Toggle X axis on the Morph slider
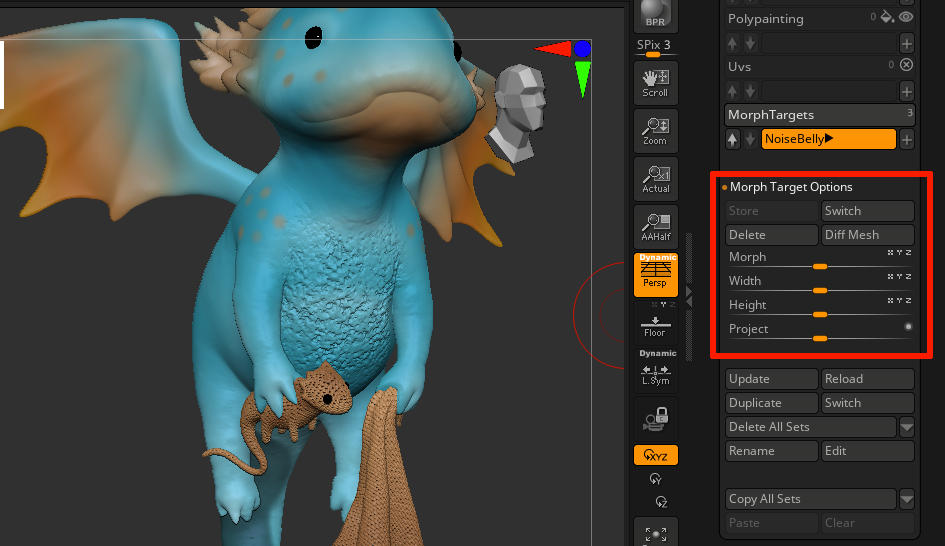This screenshot has width=945, height=546. coord(890,253)
